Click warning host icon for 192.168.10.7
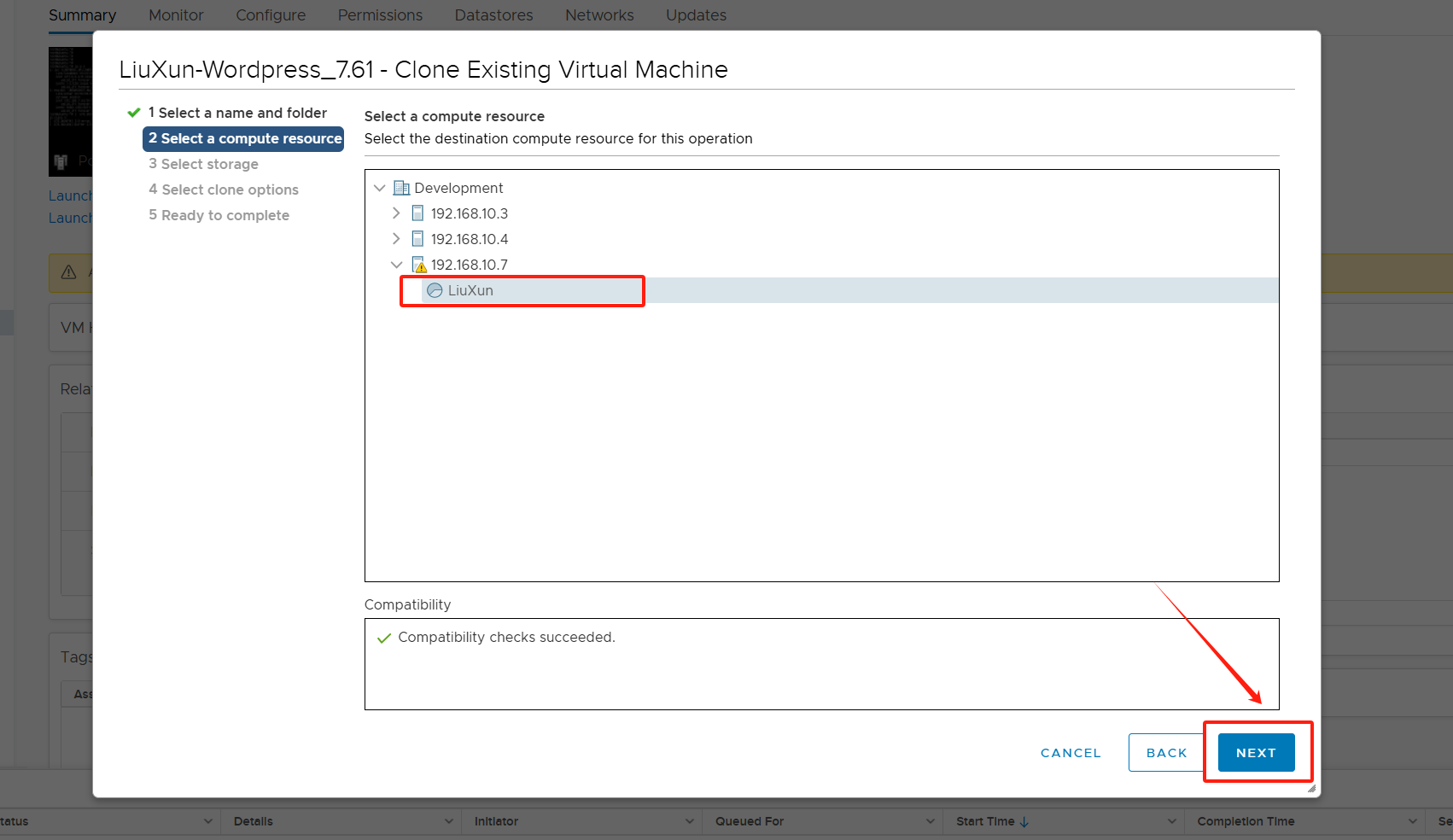This screenshot has height=840, width=1453. pos(418,265)
